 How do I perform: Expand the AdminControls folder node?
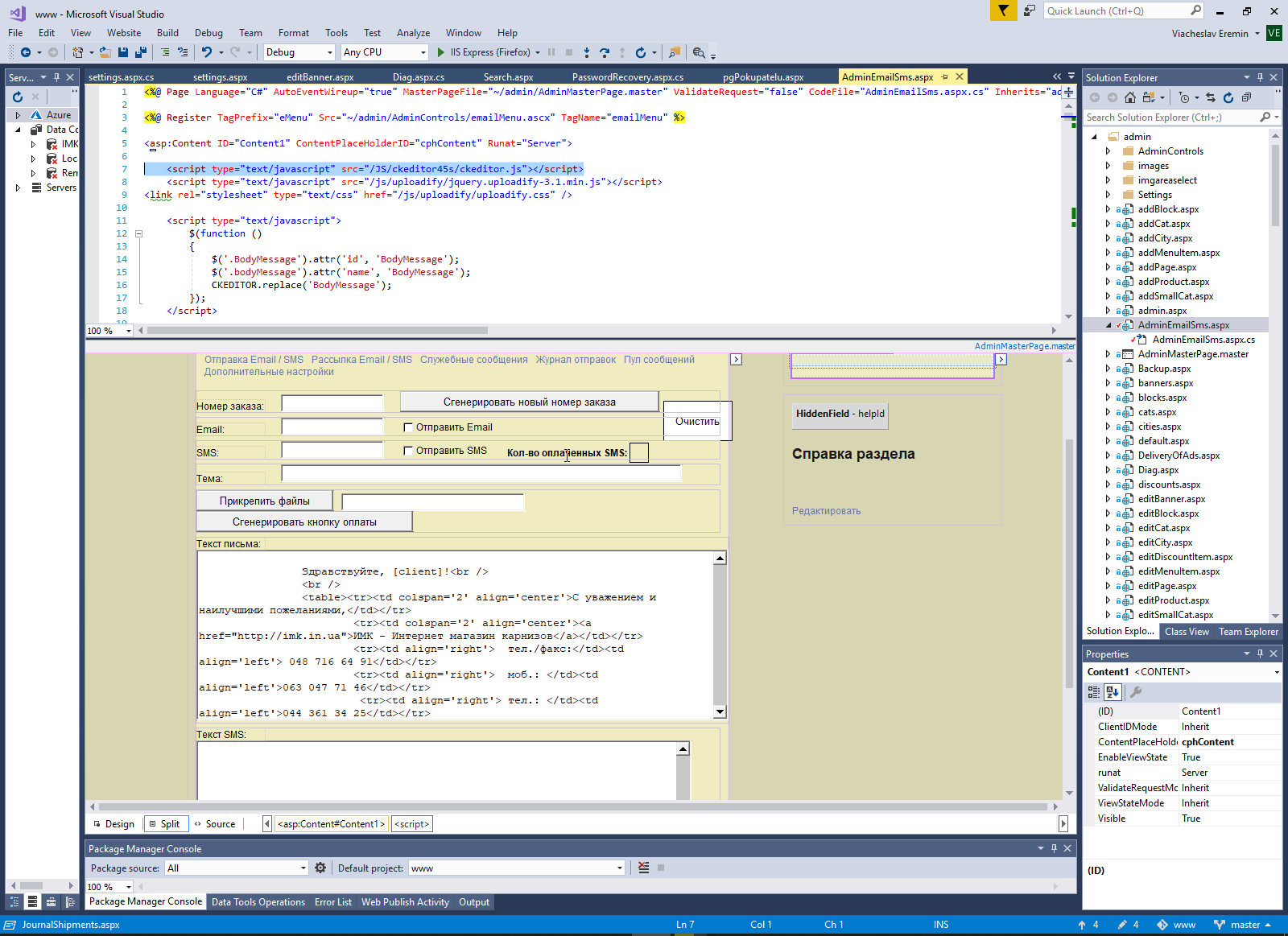click(1108, 151)
